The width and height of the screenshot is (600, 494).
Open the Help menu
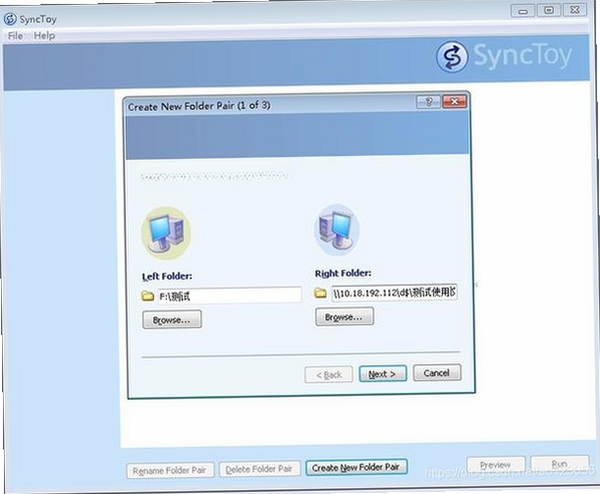pyautogui.click(x=44, y=36)
